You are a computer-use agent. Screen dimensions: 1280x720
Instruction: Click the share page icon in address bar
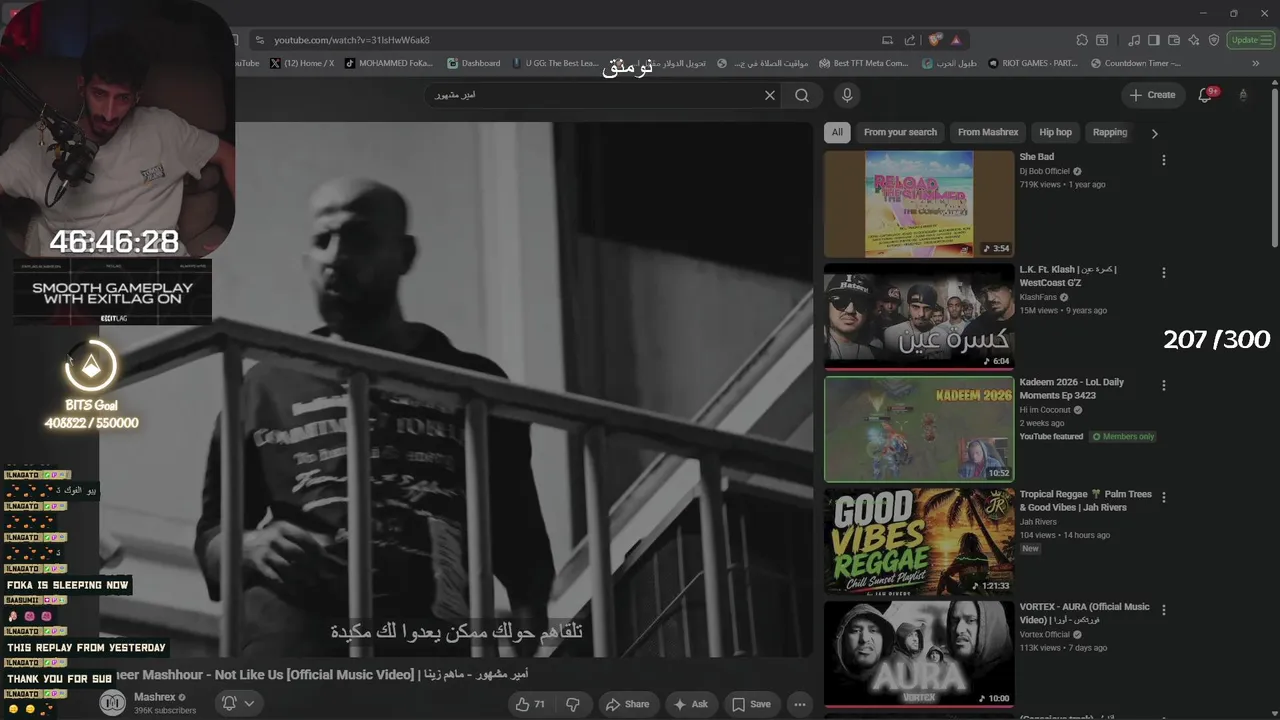[910, 40]
